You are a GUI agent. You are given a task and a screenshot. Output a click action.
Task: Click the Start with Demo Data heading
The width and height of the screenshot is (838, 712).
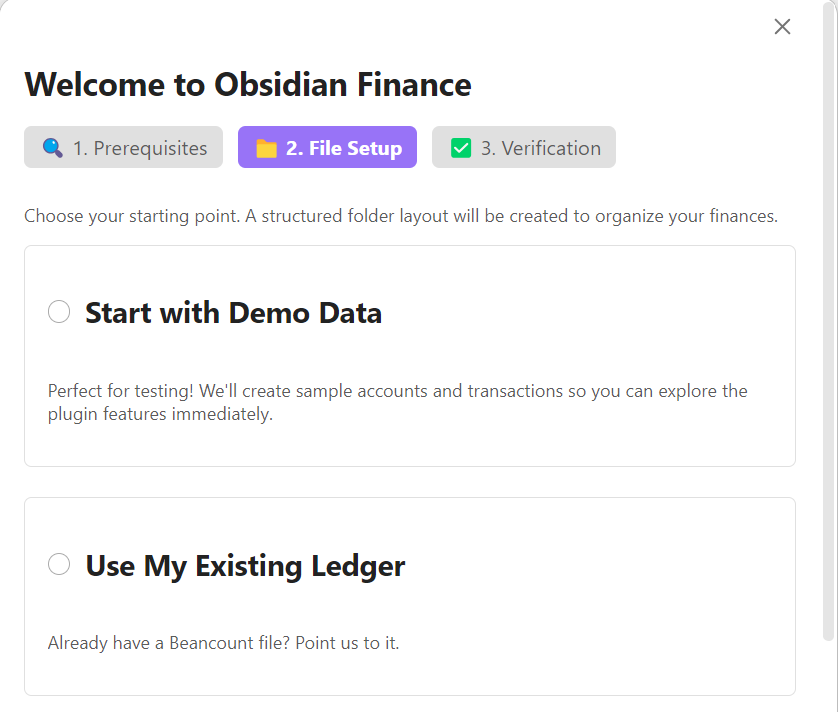click(x=234, y=313)
